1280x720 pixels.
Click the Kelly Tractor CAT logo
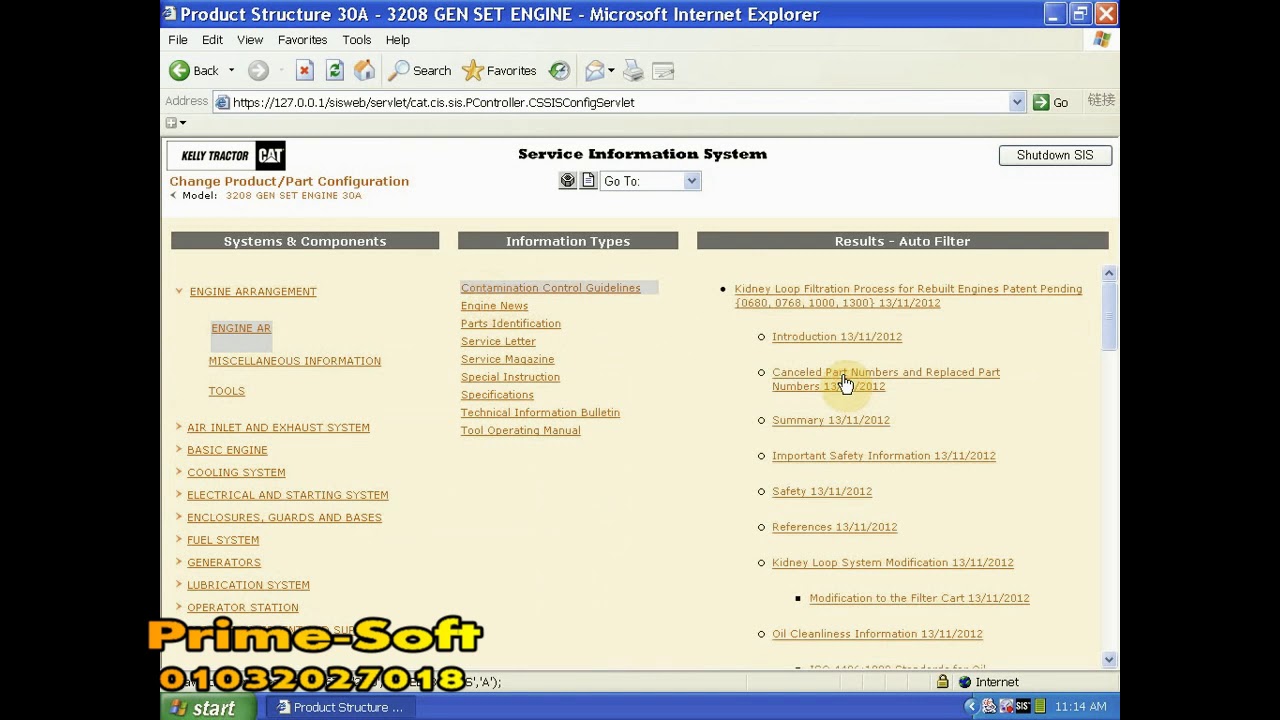(228, 156)
